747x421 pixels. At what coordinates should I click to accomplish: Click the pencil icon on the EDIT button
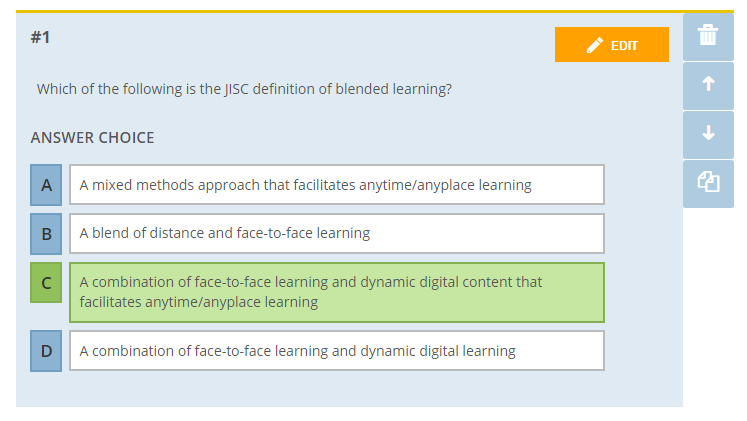point(595,45)
